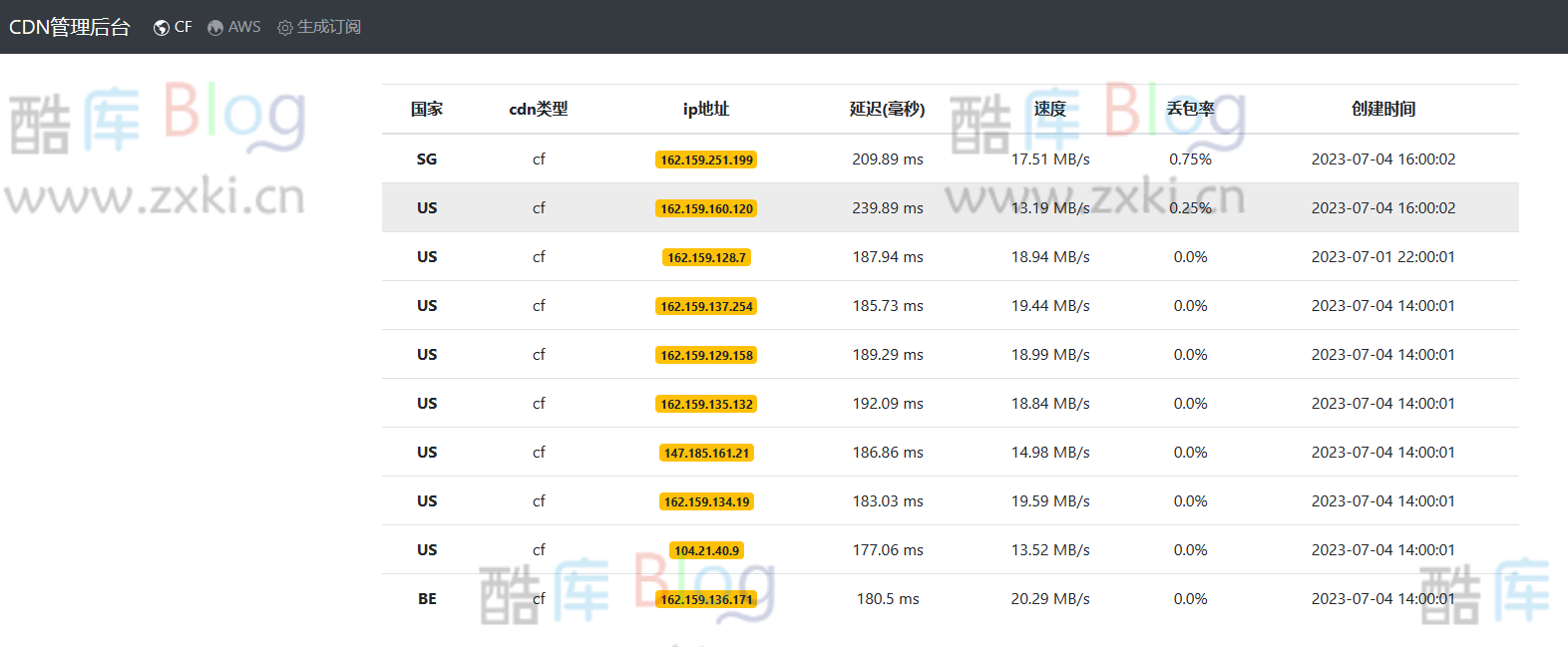
Task: Click the cdn类型 column header
Action: tap(539, 109)
